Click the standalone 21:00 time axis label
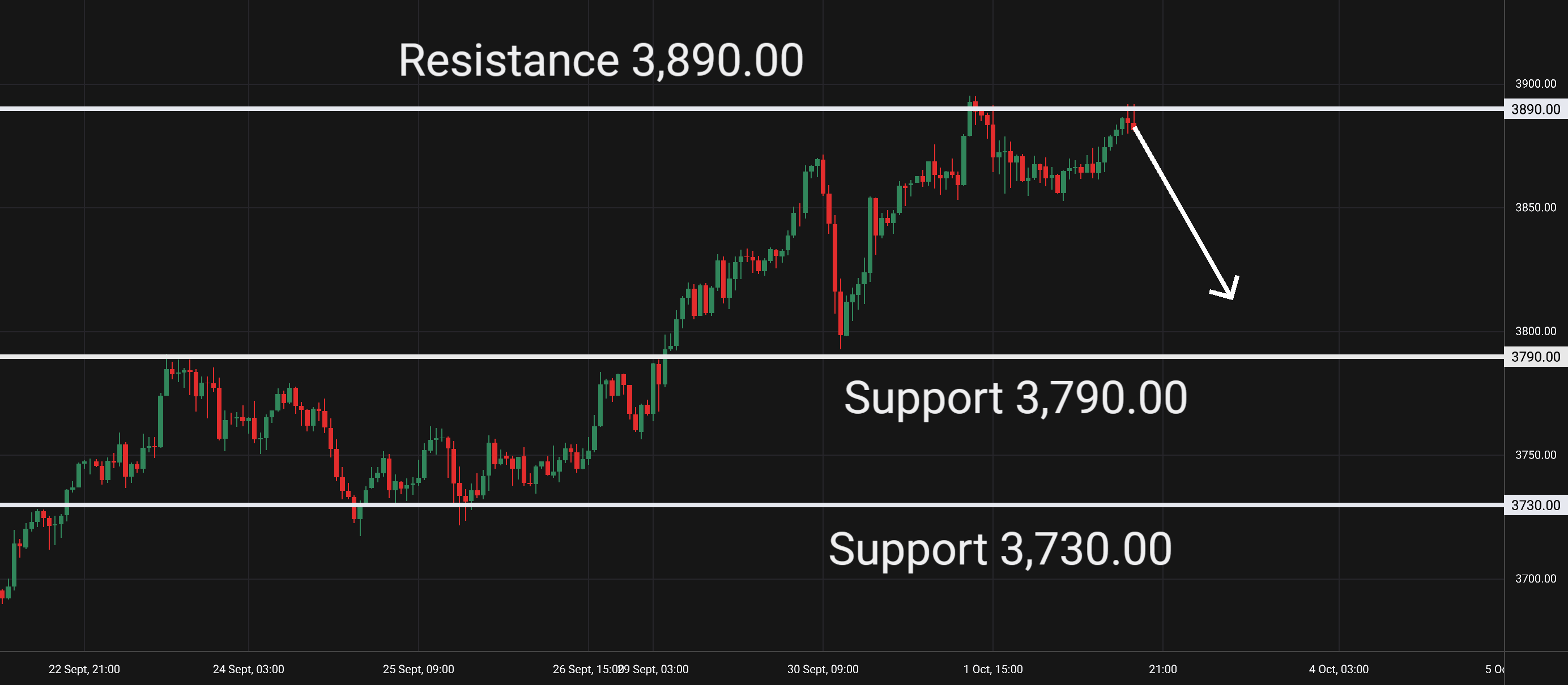This screenshot has width=1568, height=685. coord(1162,669)
